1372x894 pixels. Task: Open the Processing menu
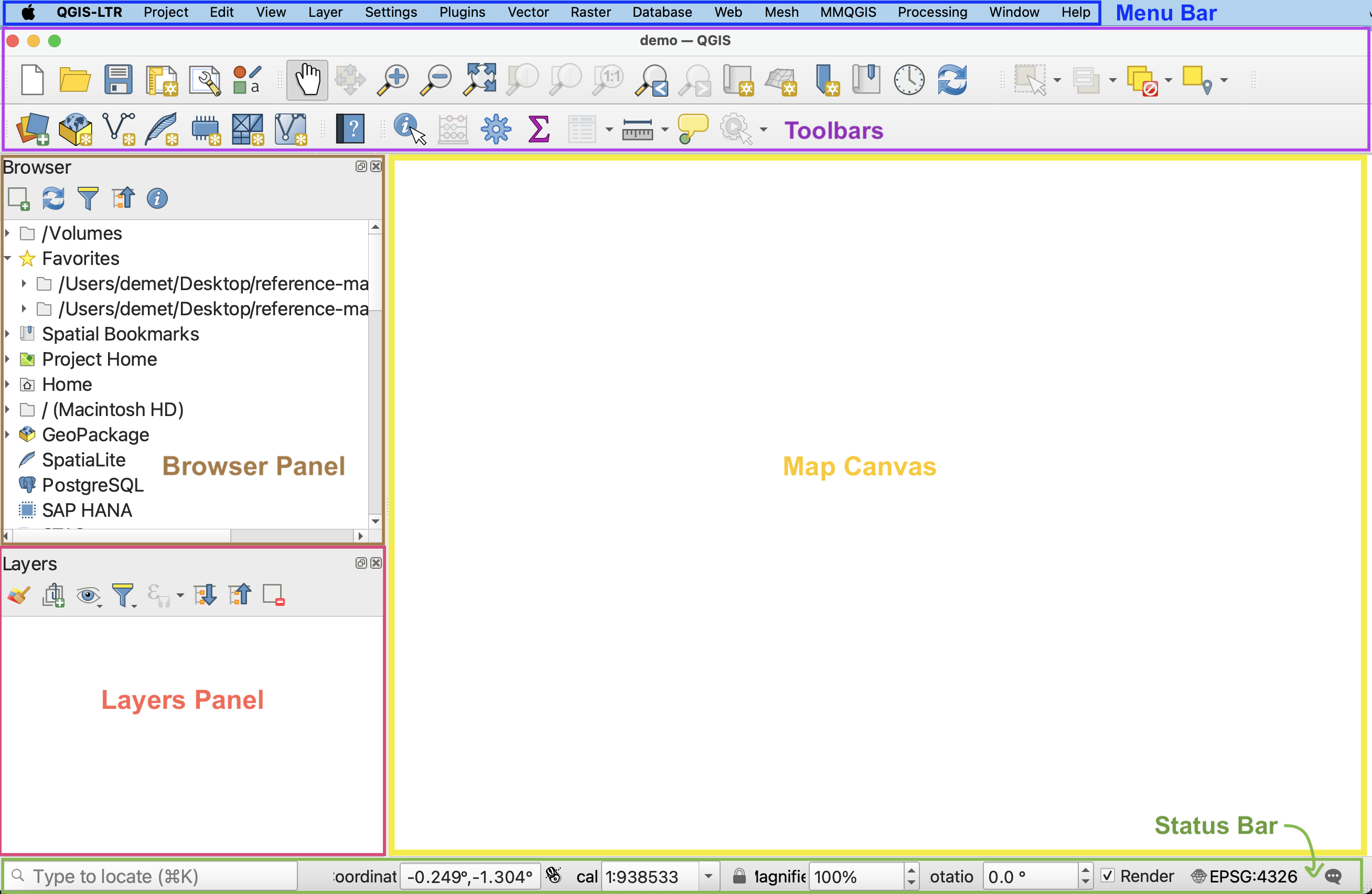[x=932, y=12]
